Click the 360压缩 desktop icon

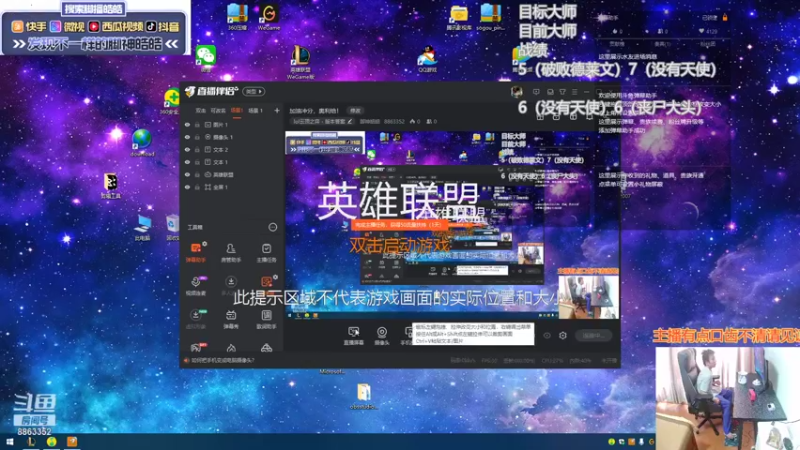coord(237,17)
